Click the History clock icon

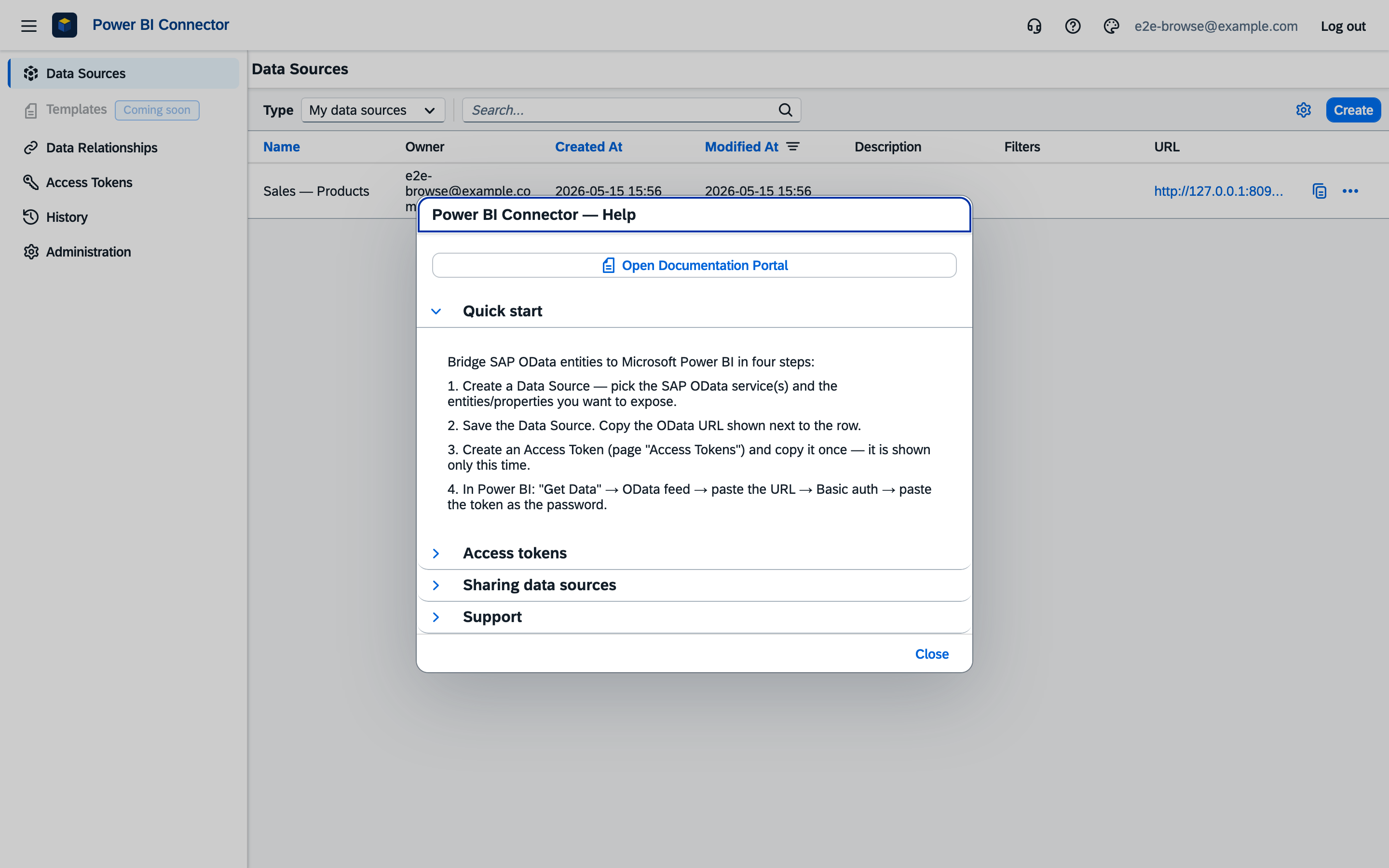point(31,217)
